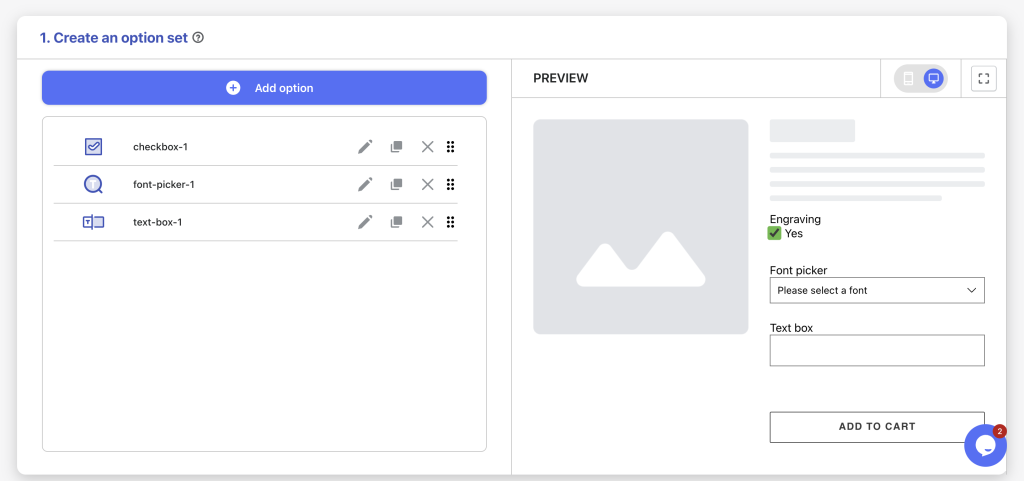
Task: Edit the checkbox-1 option with pencil icon
Action: point(365,147)
